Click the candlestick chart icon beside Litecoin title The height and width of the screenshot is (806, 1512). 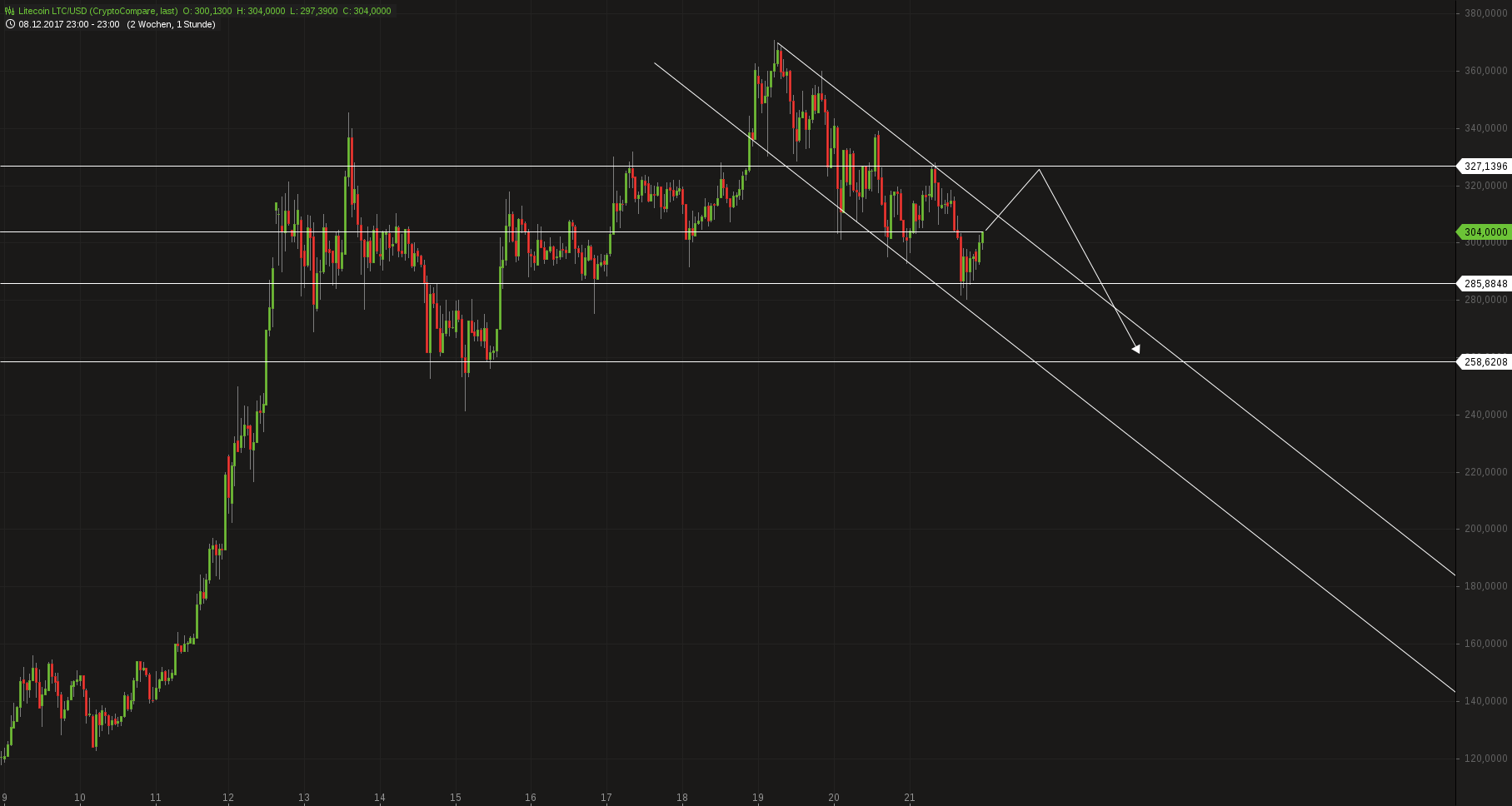(9, 11)
